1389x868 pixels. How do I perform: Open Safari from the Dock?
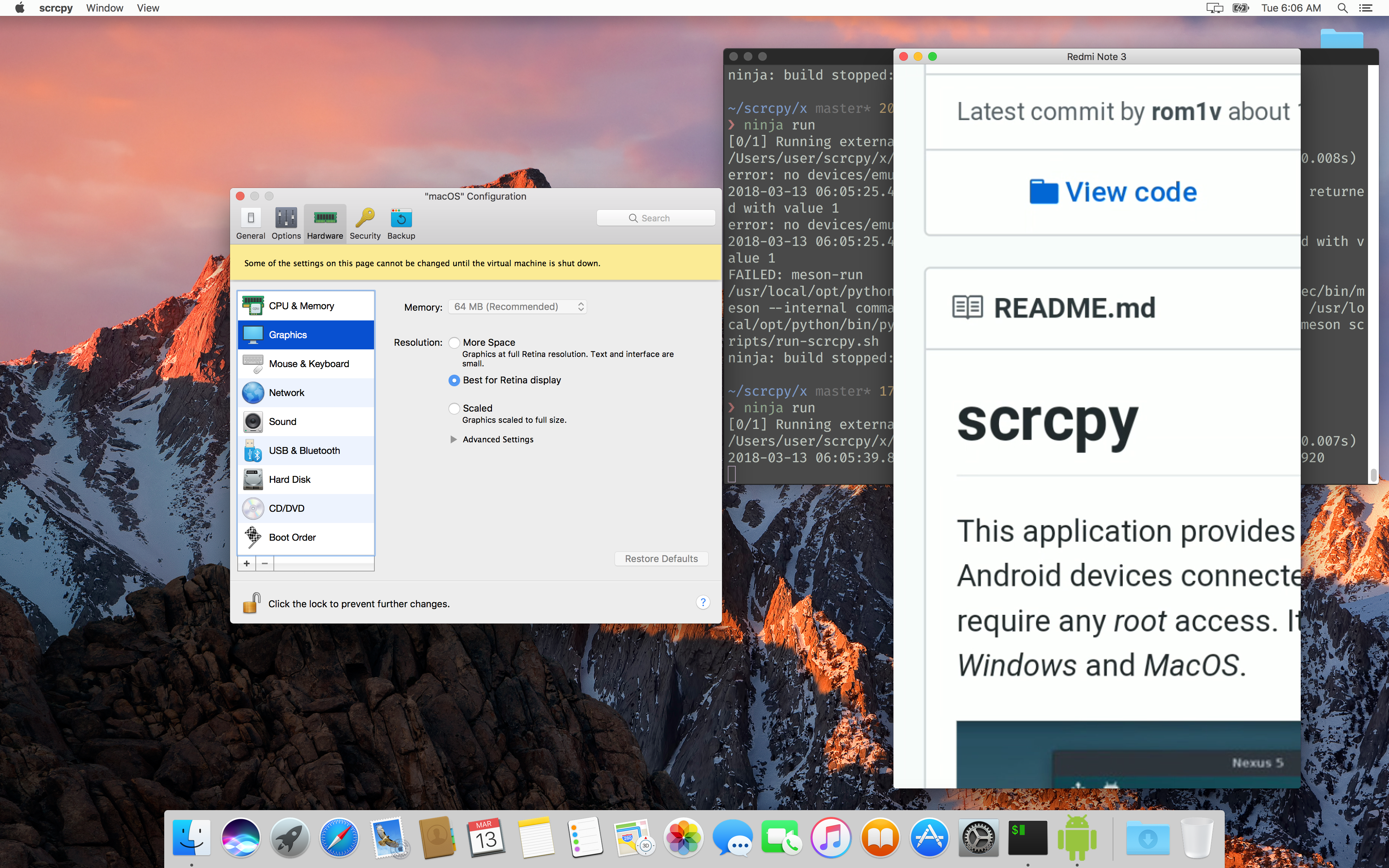339,838
